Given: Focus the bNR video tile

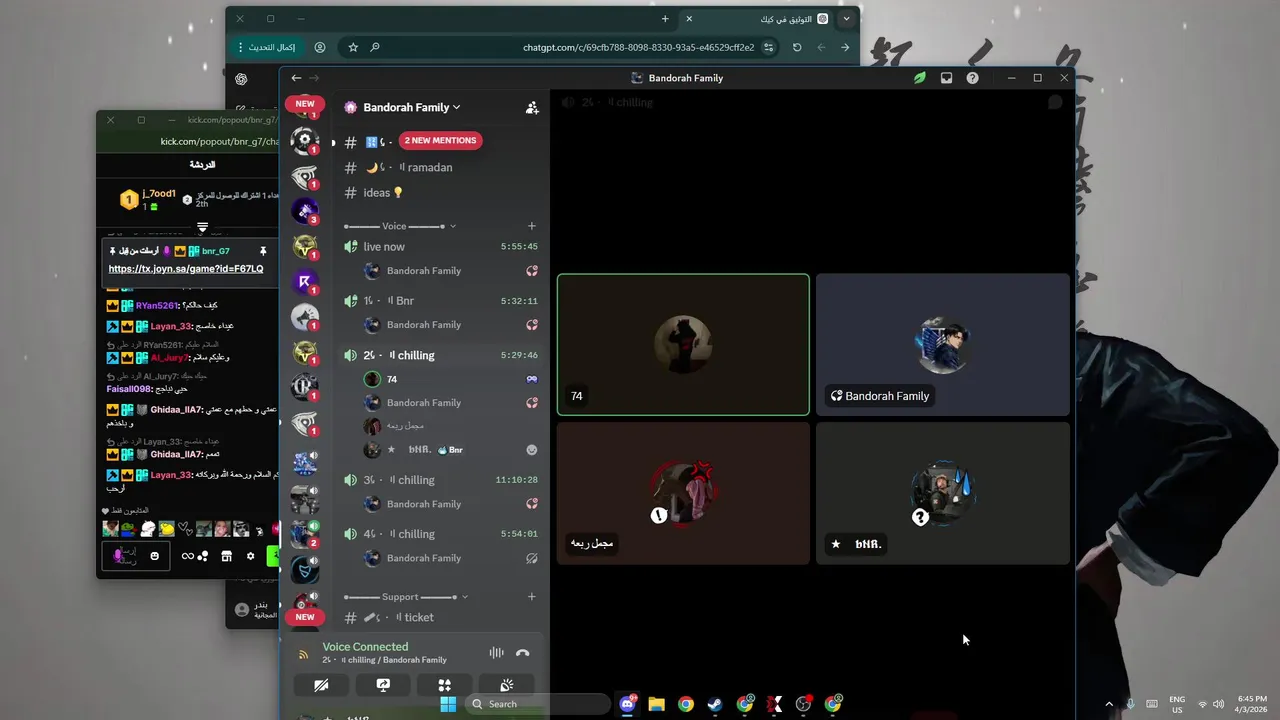Looking at the screenshot, I should pyautogui.click(x=943, y=493).
